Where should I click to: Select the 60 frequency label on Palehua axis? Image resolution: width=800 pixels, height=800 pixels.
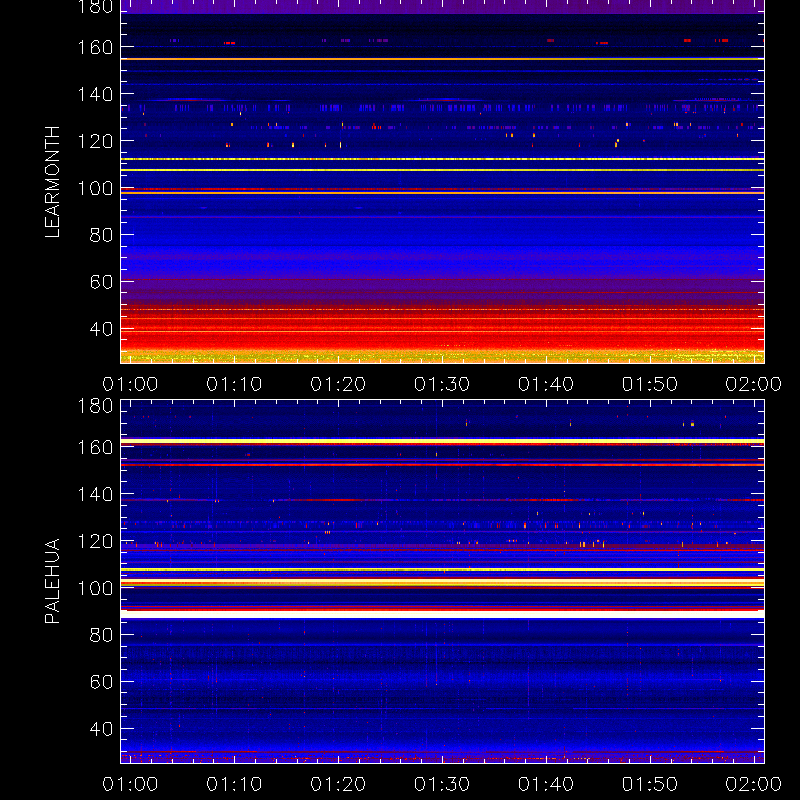[x=101, y=682]
